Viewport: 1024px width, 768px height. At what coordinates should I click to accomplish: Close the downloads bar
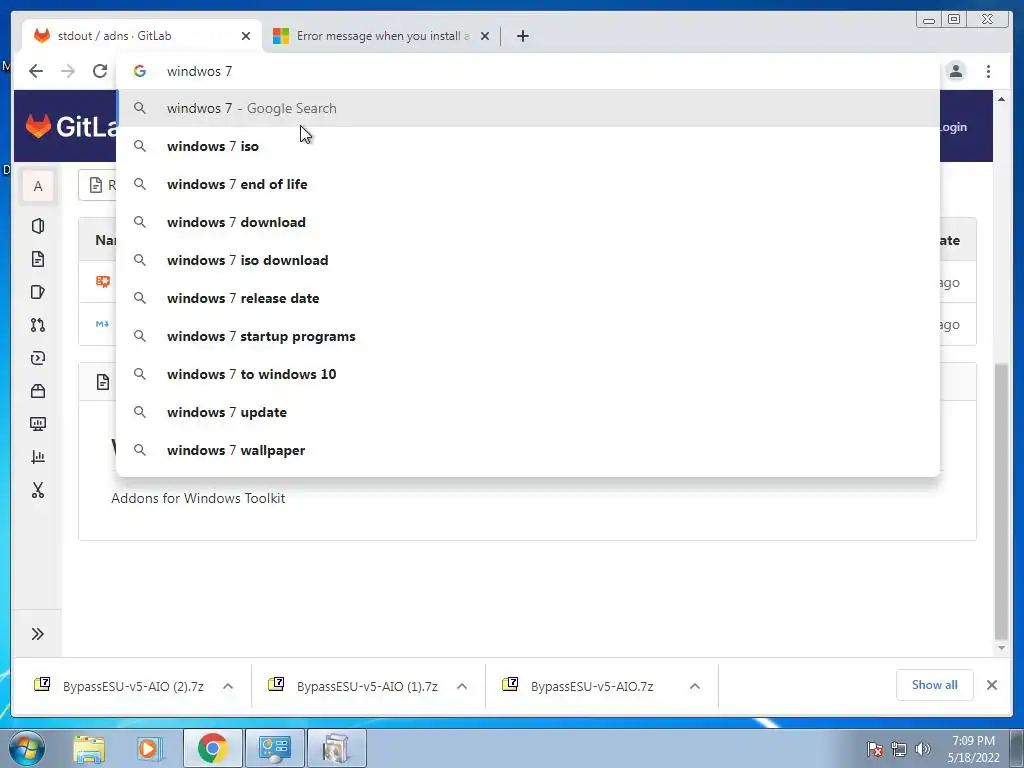[991, 685]
